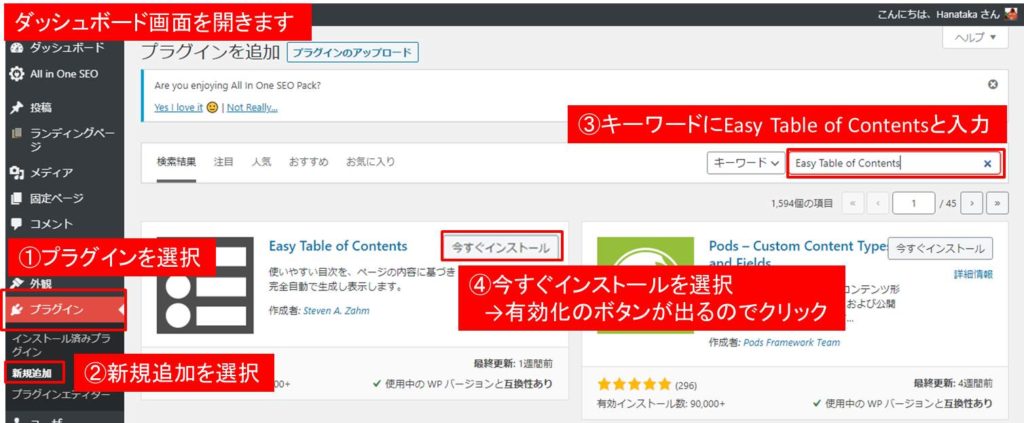1024x423 pixels.
Task: Click the プラグイン plug icon
Action: [x=16, y=309]
